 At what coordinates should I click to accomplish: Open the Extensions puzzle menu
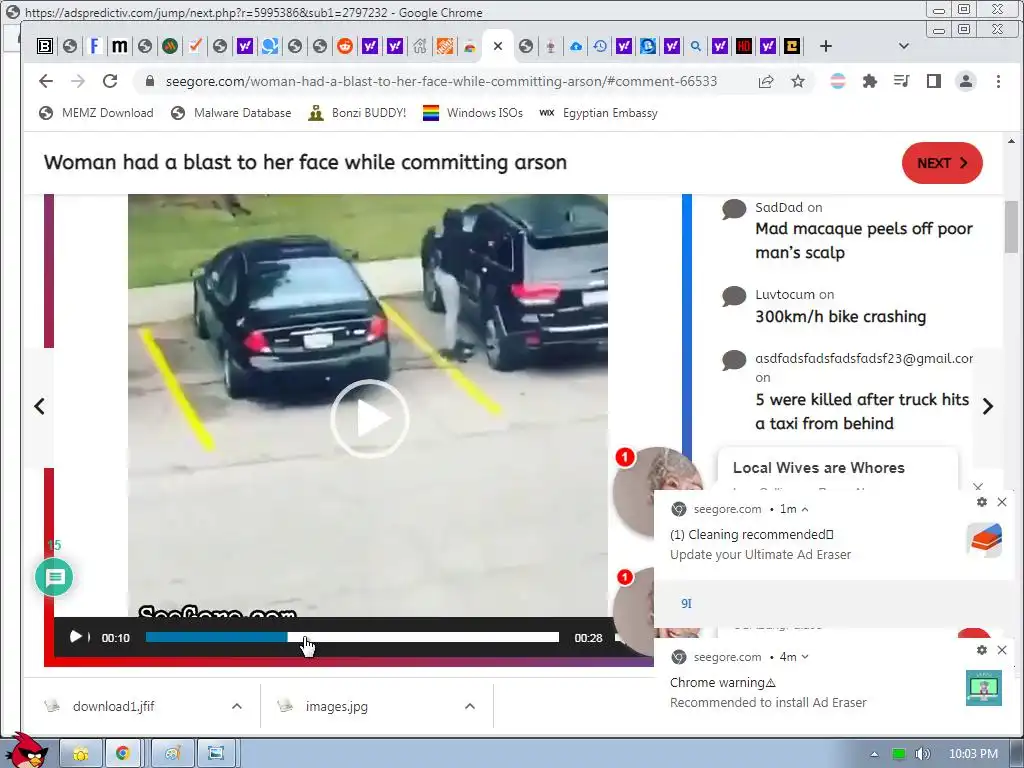pyautogui.click(x=869, y=81)
